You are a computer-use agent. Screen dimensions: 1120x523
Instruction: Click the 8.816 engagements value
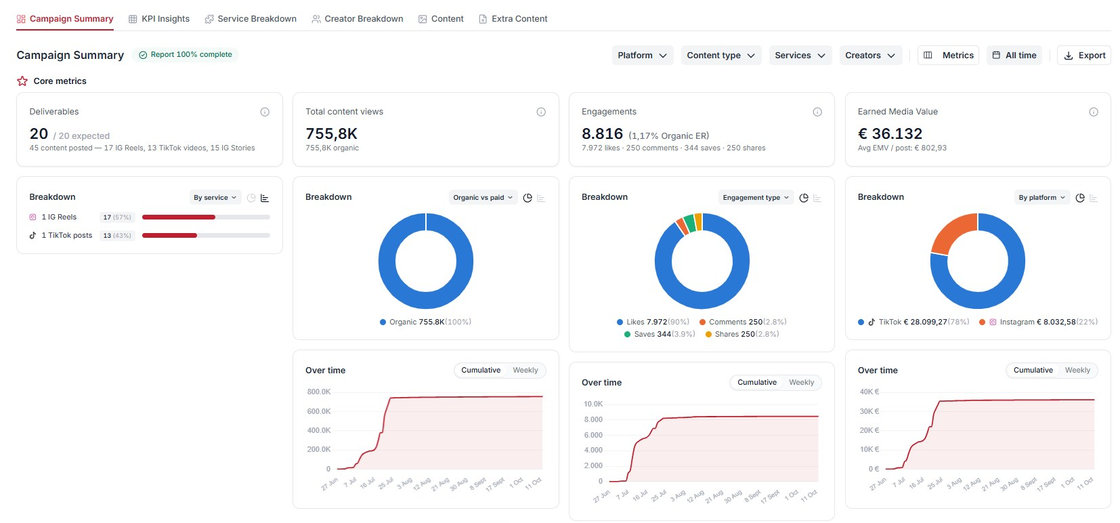[602, 134]
